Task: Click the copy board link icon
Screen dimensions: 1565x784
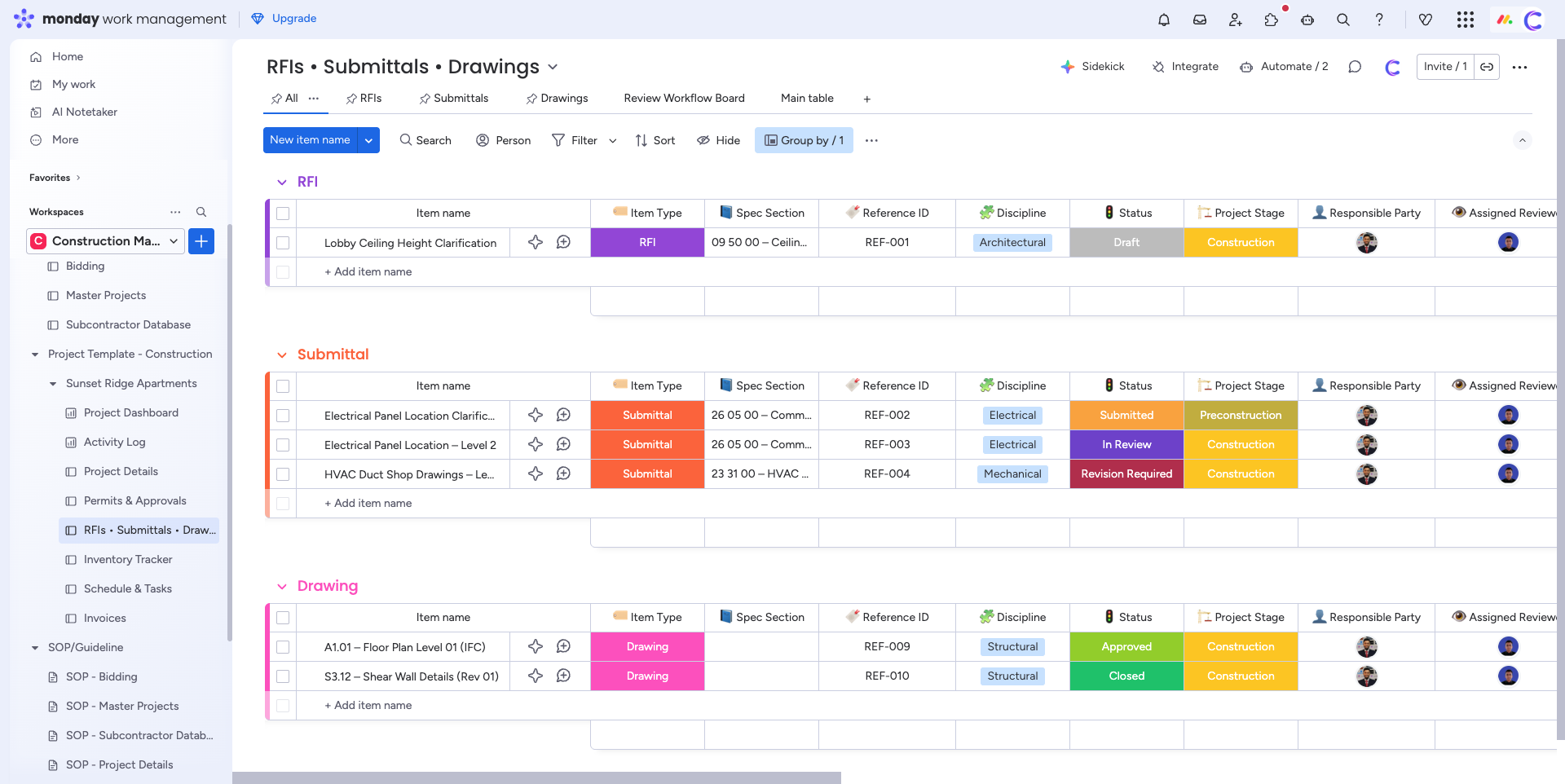Action: click(1487, 67)
